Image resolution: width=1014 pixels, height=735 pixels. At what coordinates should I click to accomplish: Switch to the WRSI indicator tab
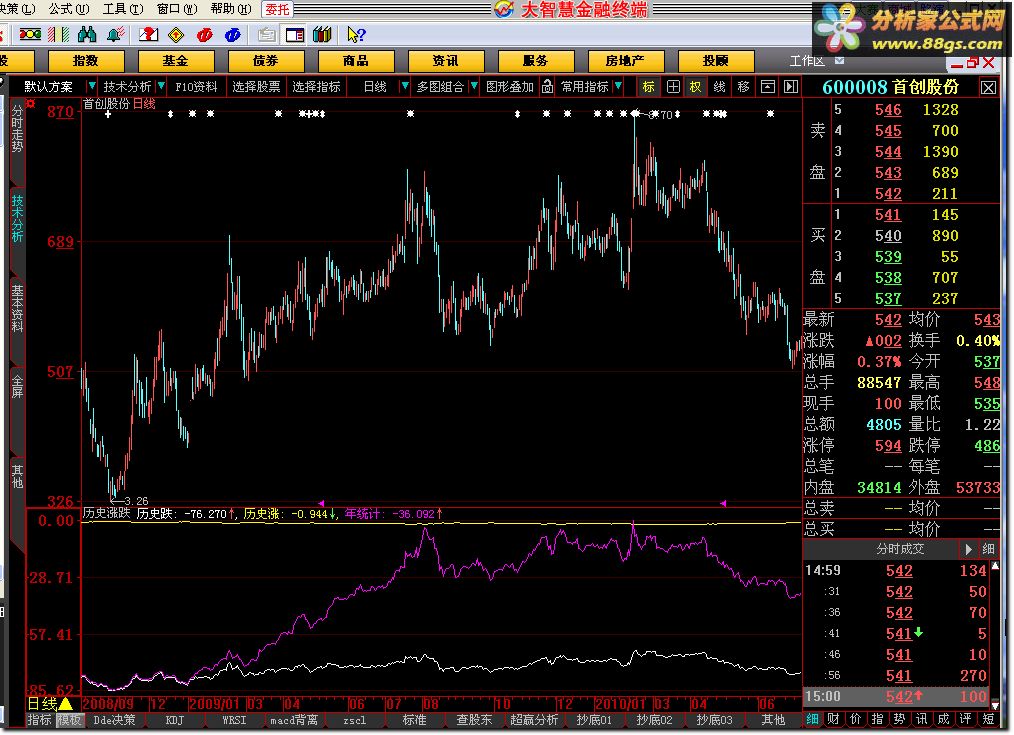click(x=234, y=720)
